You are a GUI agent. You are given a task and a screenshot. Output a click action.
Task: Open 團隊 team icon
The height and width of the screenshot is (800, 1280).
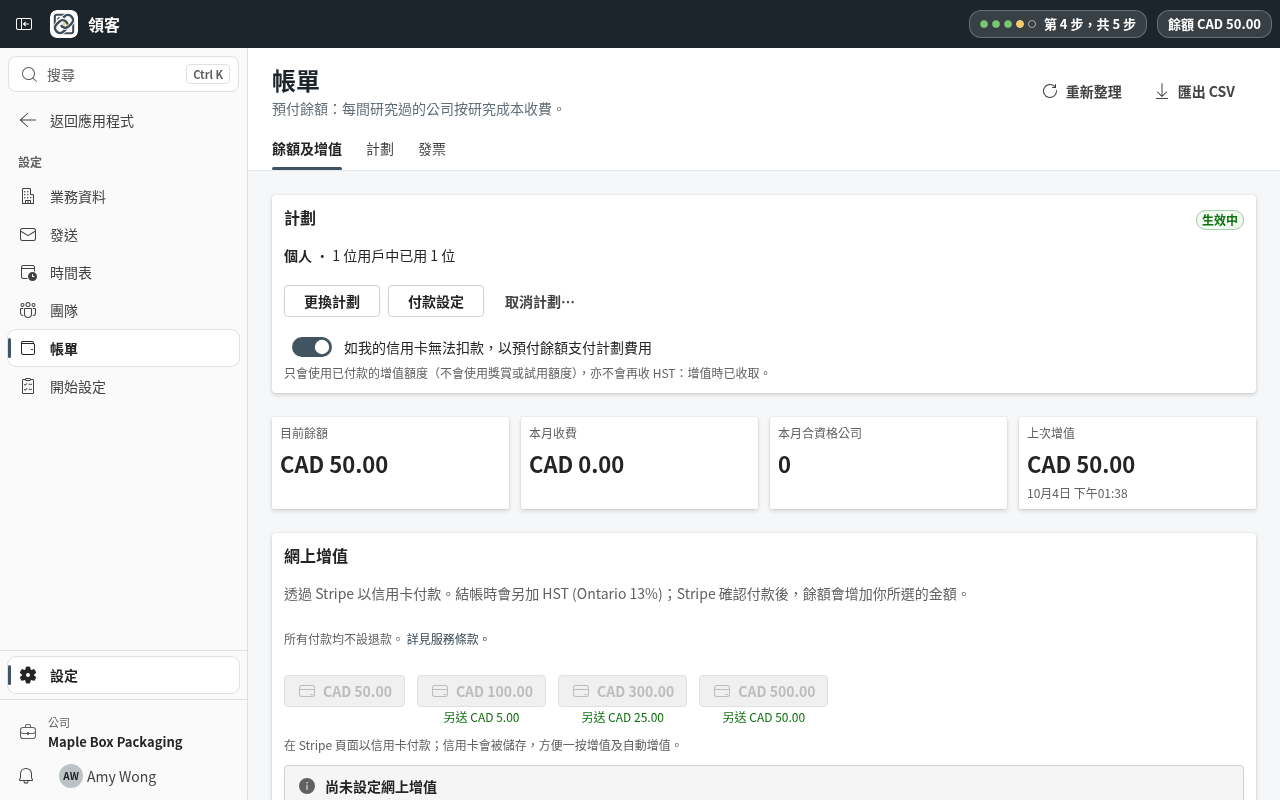point(28,311)
